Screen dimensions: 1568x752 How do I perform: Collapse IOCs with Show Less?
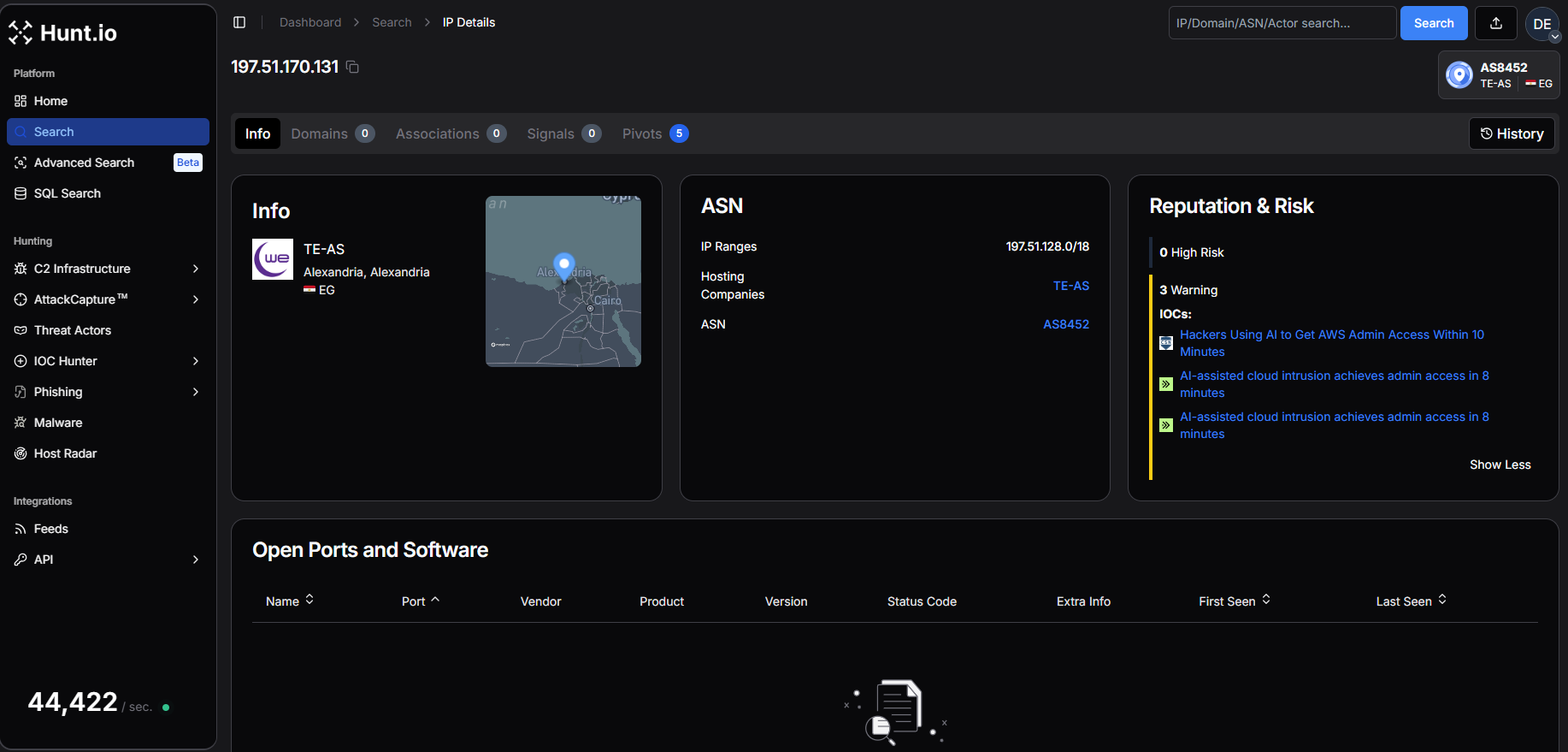pos(1500,465)
